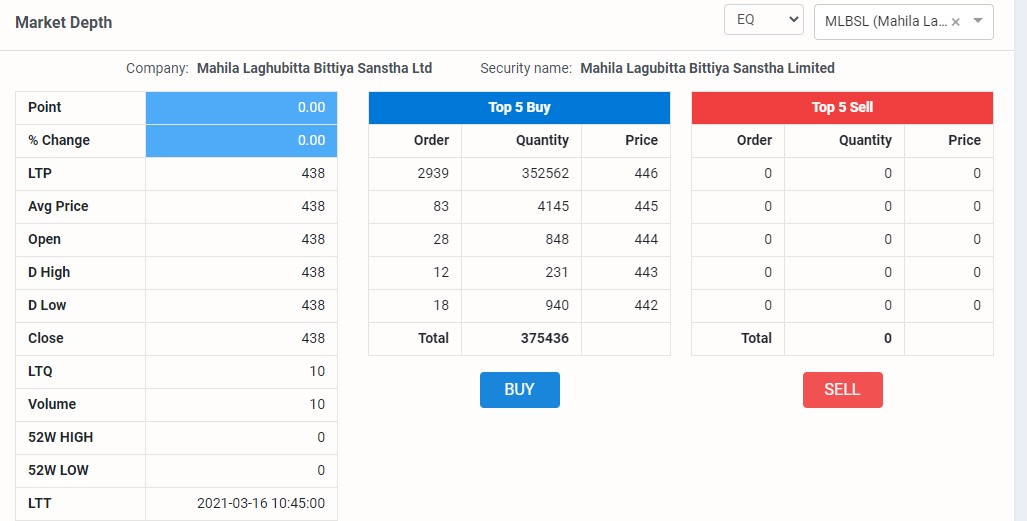Screen dimensions: 1027x521
Task: Select the Top 5 Buy header
Action: click(x=519, y=107)
